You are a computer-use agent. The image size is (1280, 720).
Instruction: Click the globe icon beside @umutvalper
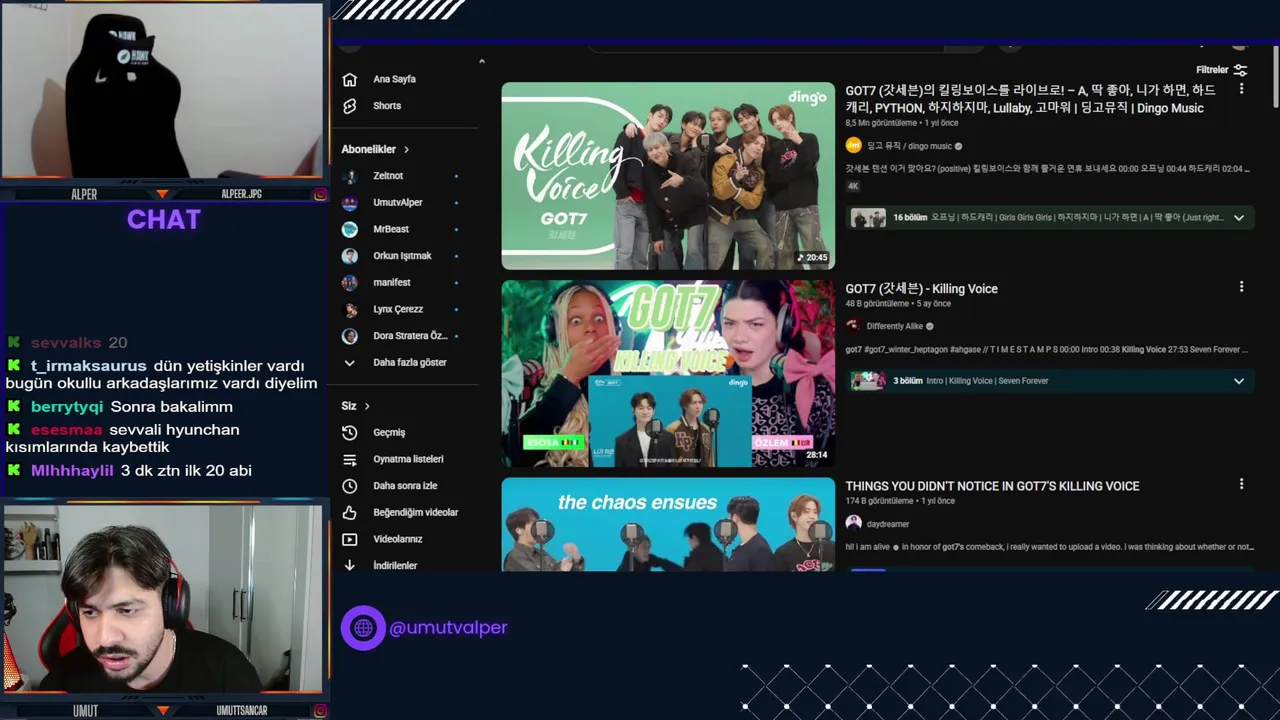coord(363,628)
